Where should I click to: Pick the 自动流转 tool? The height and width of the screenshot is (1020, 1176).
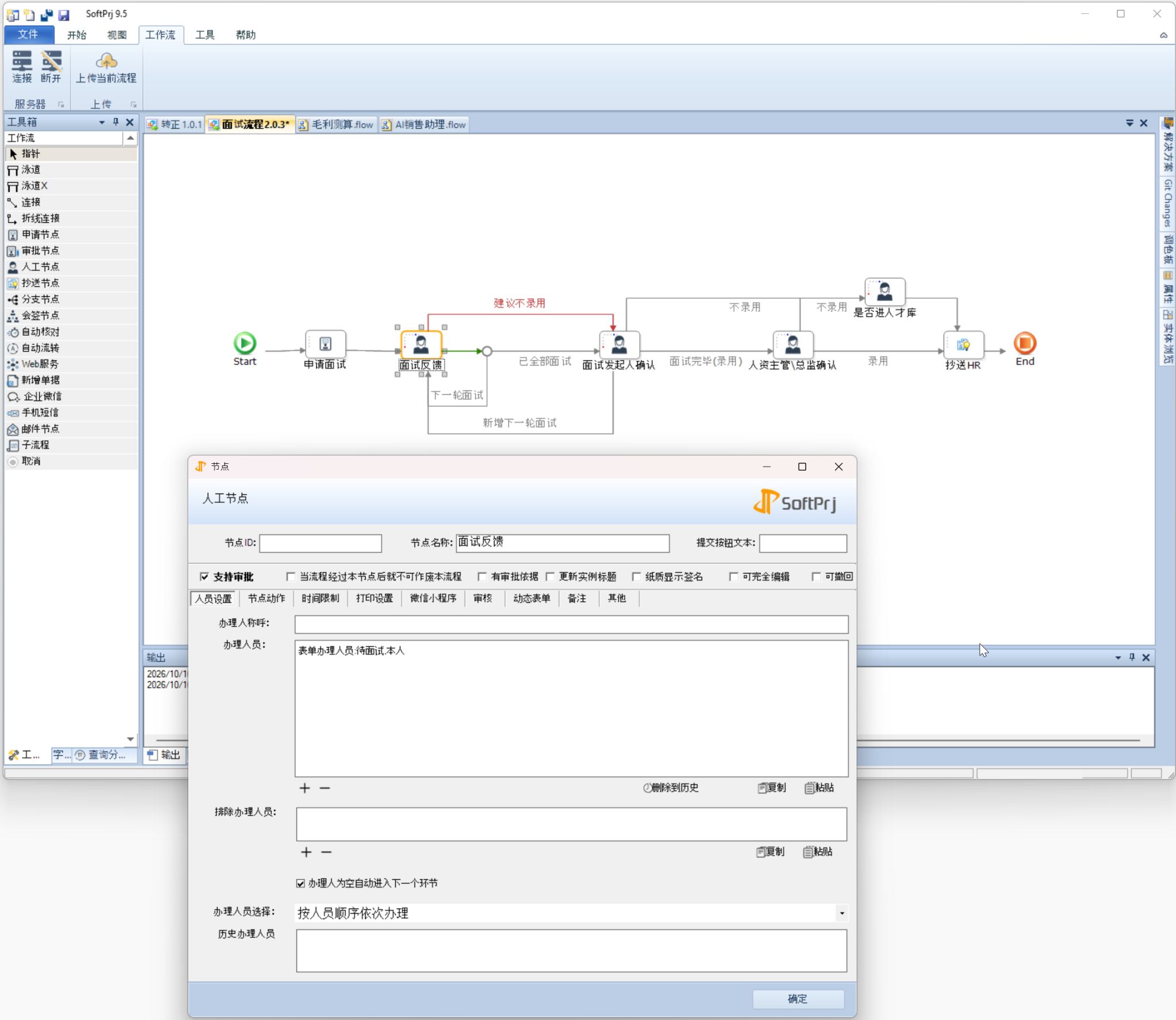(71, 348)
